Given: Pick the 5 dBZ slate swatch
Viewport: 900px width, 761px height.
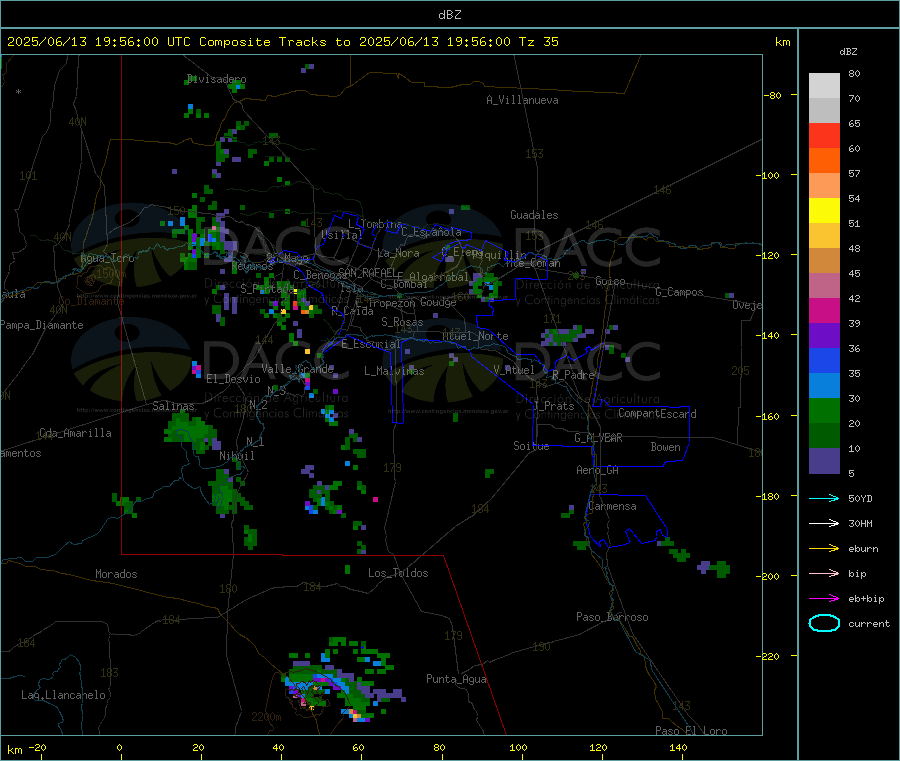Looking at the screenshot, I should coord(824,461).
